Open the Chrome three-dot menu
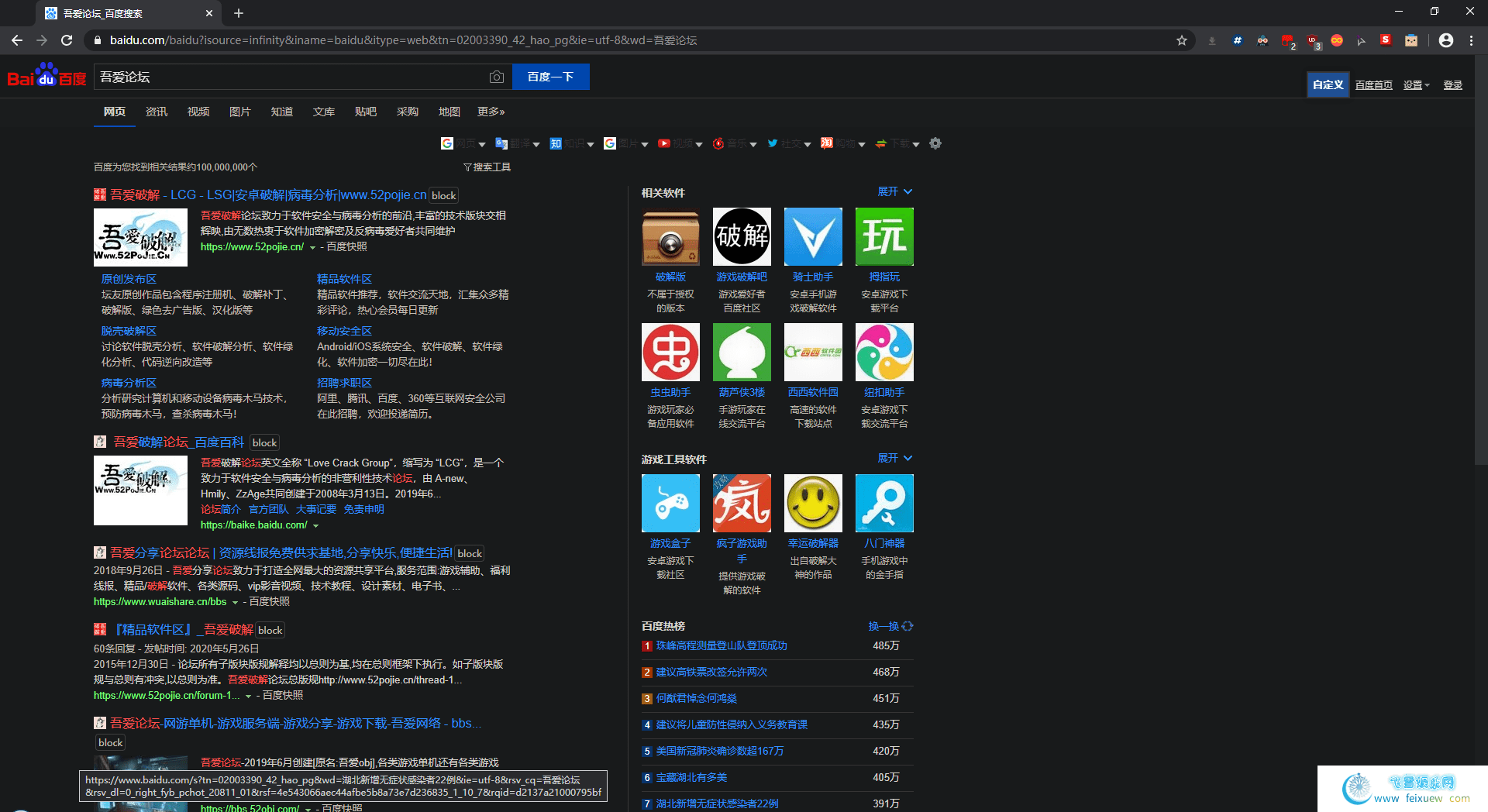Image resolution: width=1488 pixels, height=812 pixels. 1471,40
